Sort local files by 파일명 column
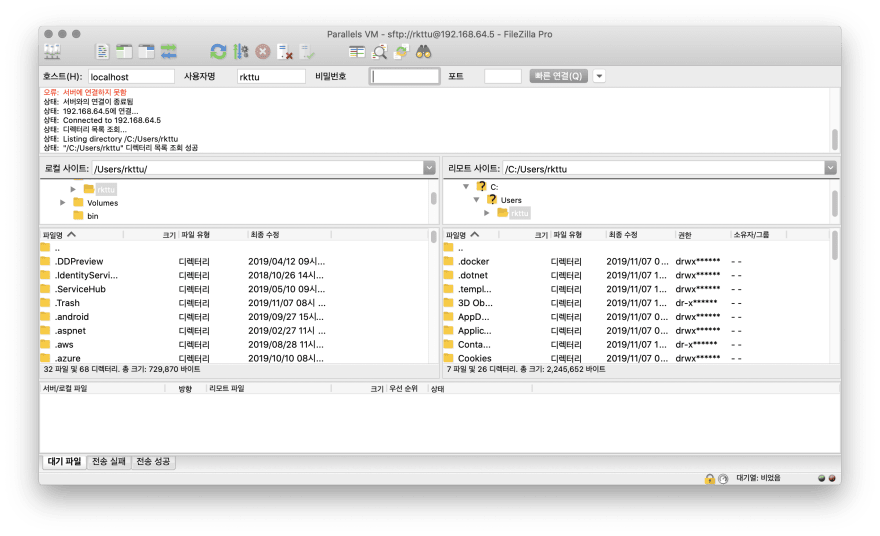Screen dimensions: 880x536 (x=81, y=235)
